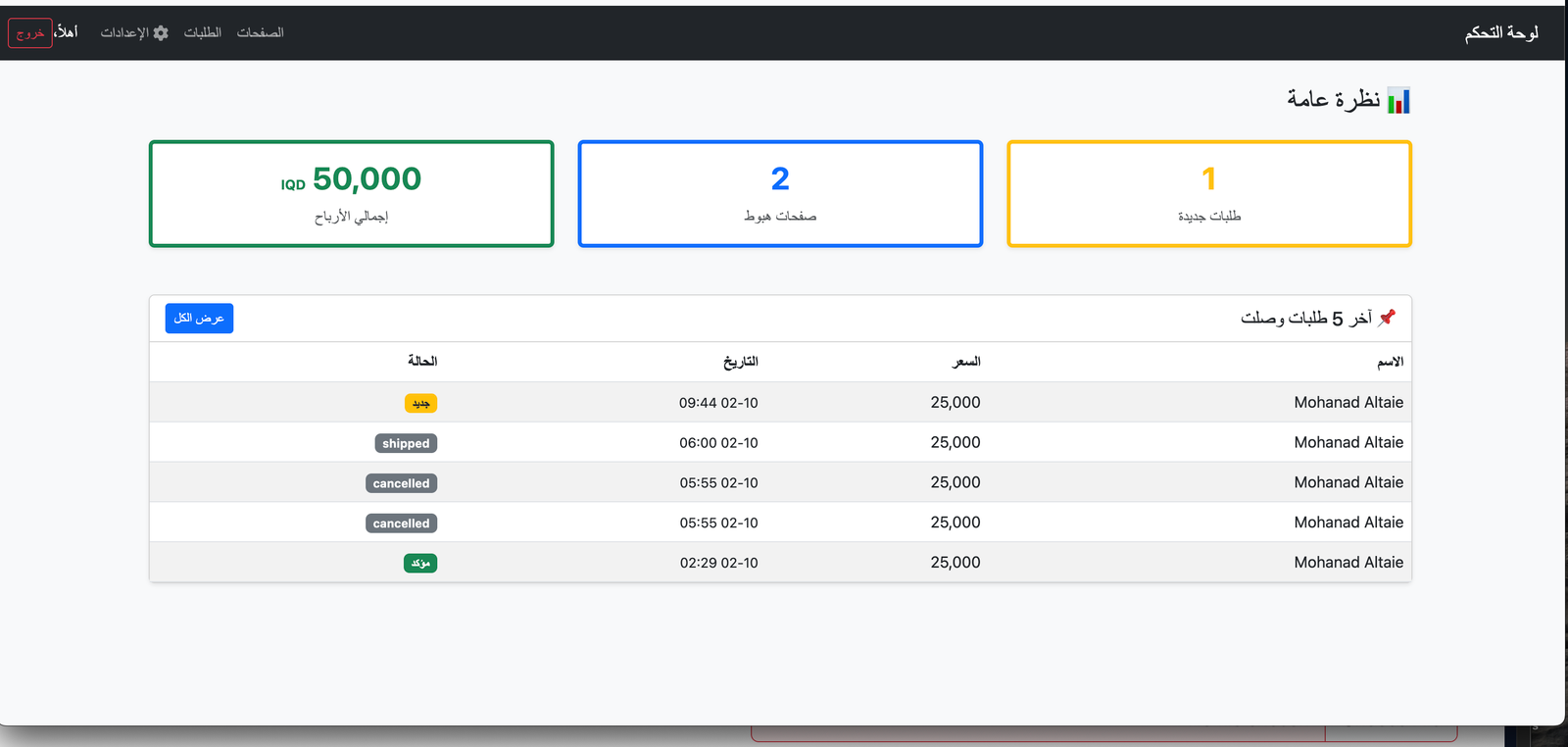This screenshot has height=747, width=1568.
Task: Go to لوحة التحكم brand link
Action: coord(1501,33)
